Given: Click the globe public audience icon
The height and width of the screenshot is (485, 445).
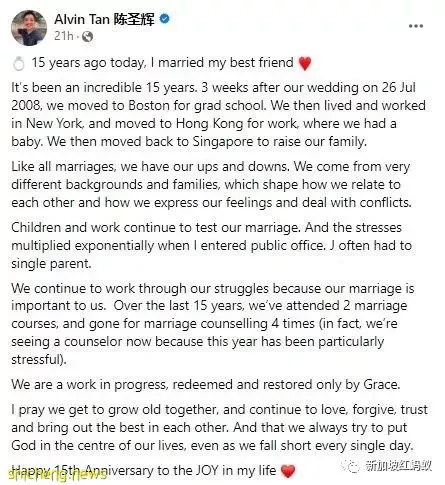Looking at the screenshot, I should pyautogui.click(x=87, y=36).
